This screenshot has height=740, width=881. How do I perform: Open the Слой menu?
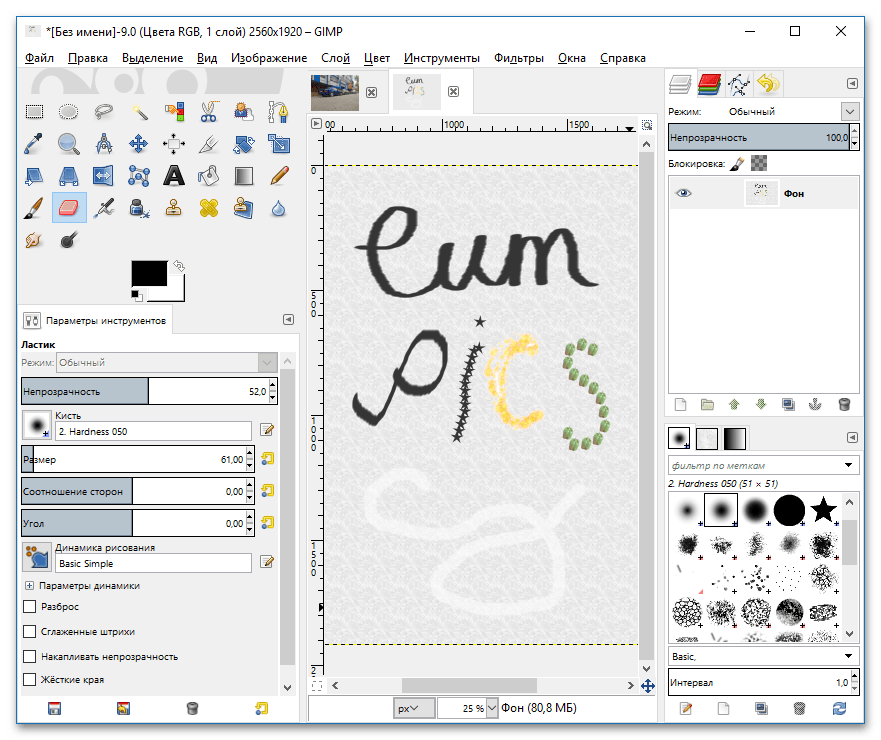(335, 58)
